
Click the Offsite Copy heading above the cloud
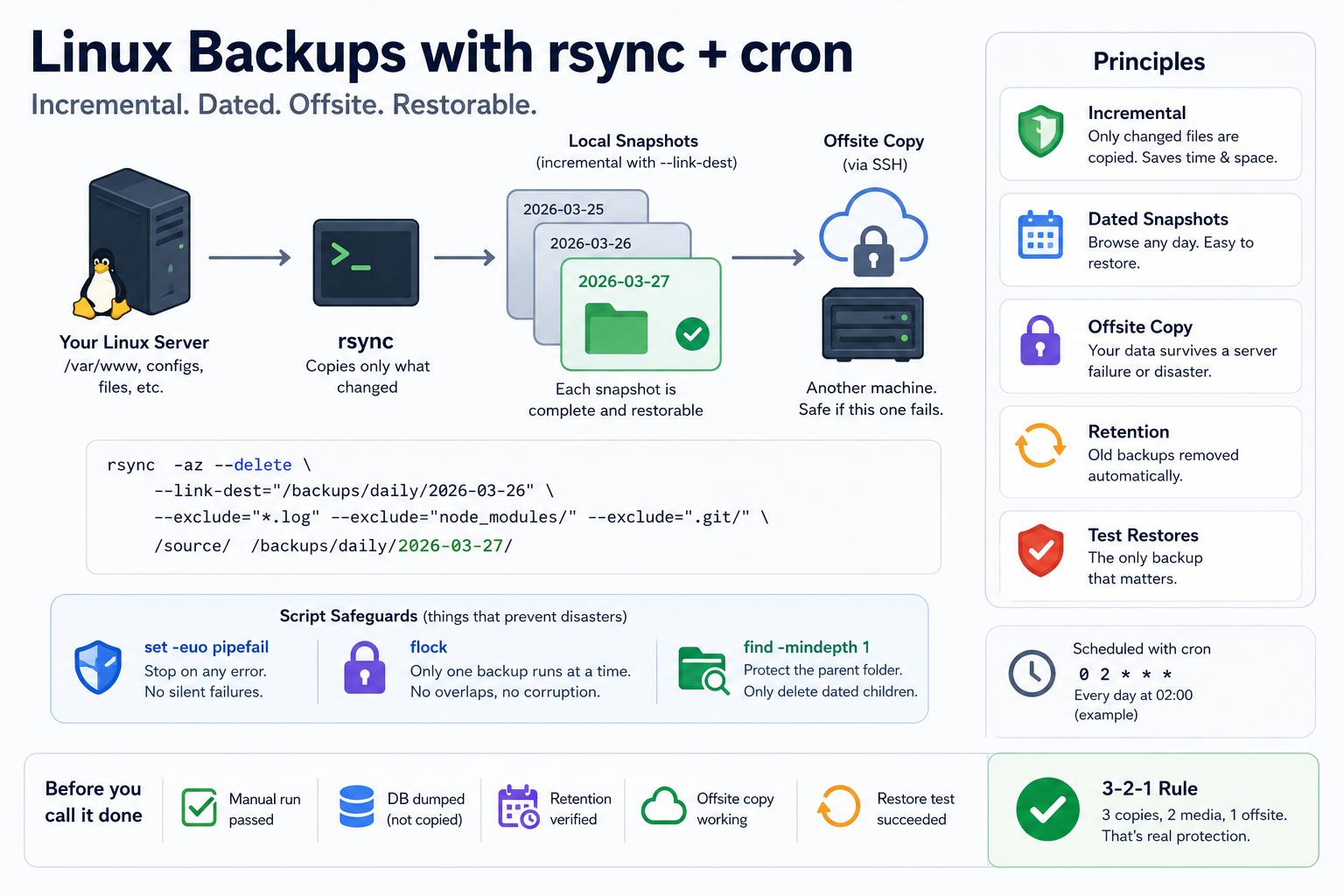[873, 141]
